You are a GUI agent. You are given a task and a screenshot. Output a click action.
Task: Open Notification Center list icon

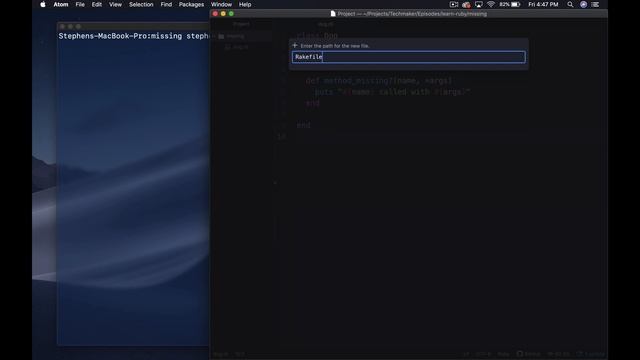pos(596,4)
